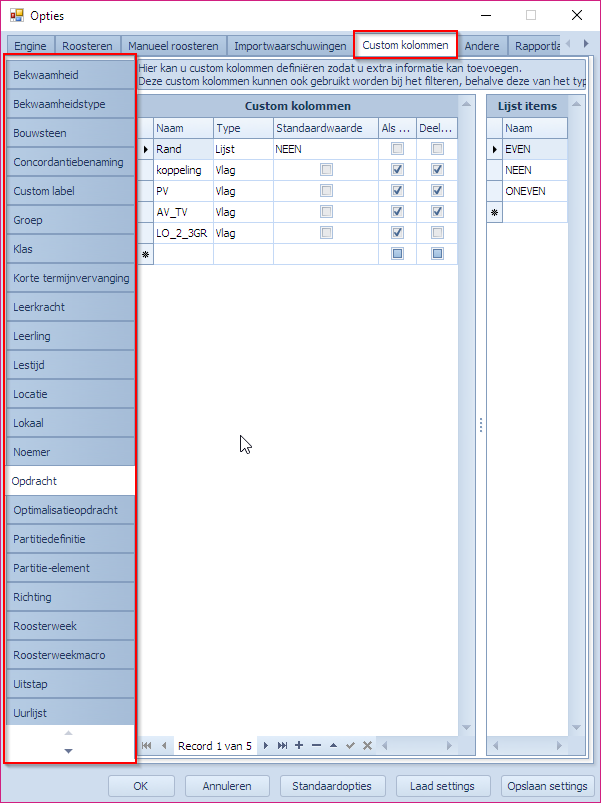Cancel edit with X icon in navigator

pos(367,746)
